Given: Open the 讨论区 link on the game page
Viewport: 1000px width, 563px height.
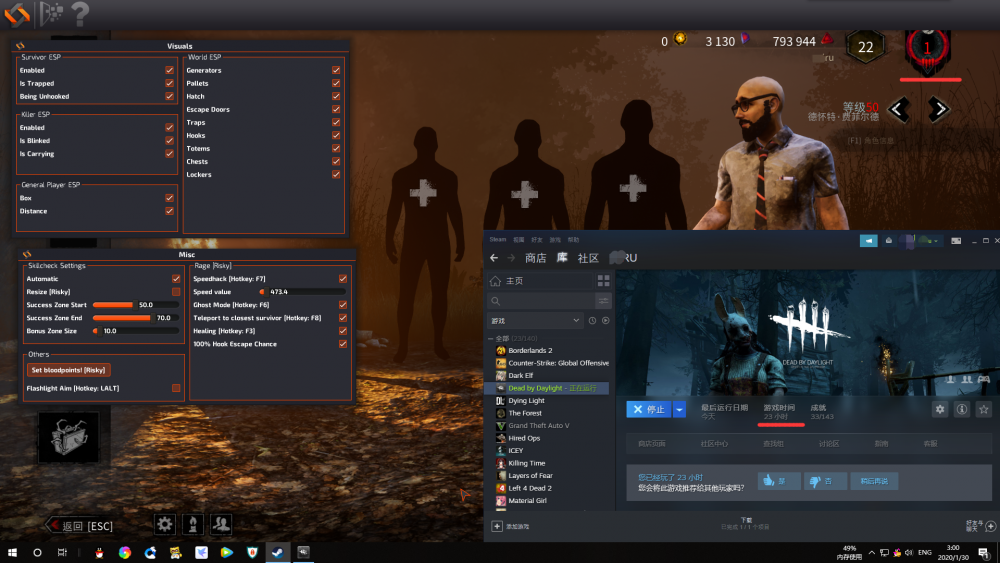Looking at the screenshot, I should pos(828,444).
